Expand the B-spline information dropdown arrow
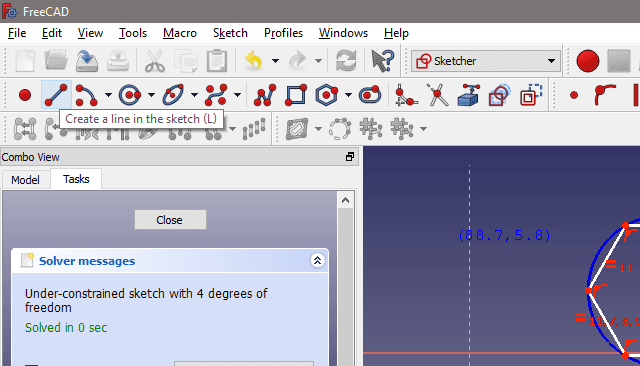This screenshot has width=640, height=366. click(318, 129)
